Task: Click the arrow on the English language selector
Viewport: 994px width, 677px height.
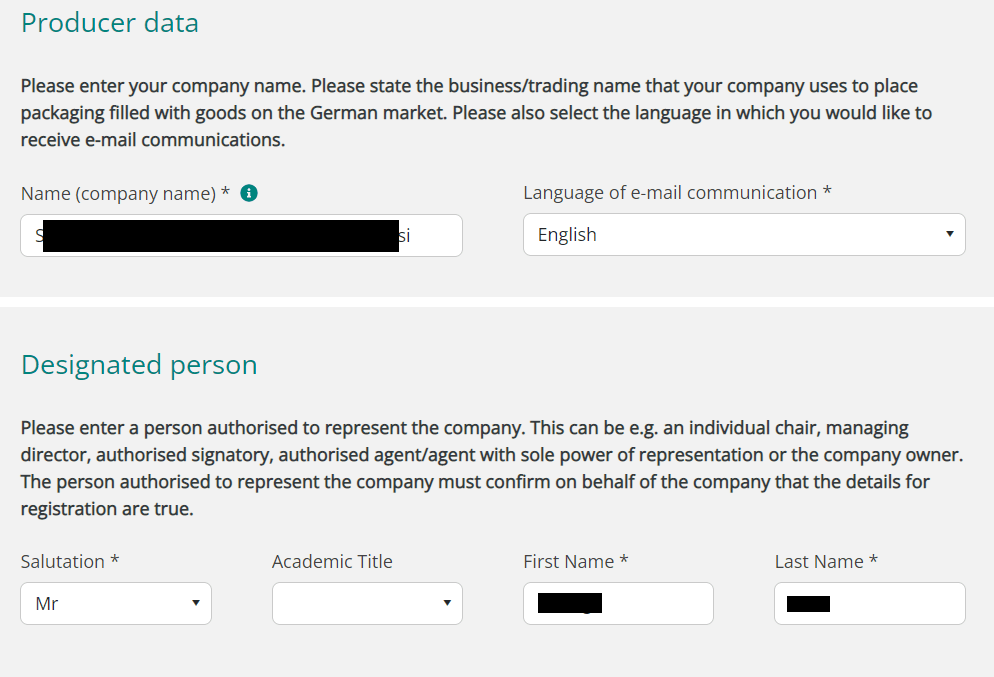Action: [x=950, y=234]
